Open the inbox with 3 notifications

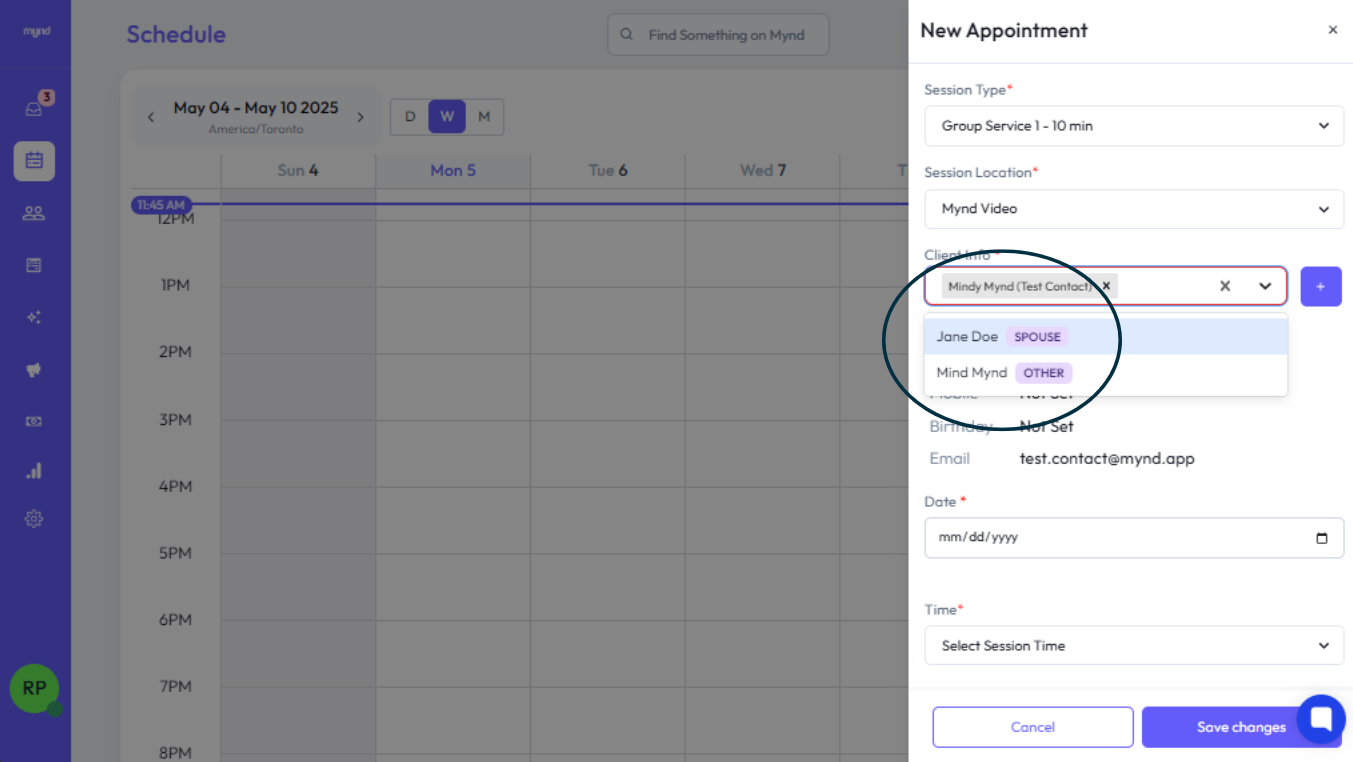[x=34, y=108]
